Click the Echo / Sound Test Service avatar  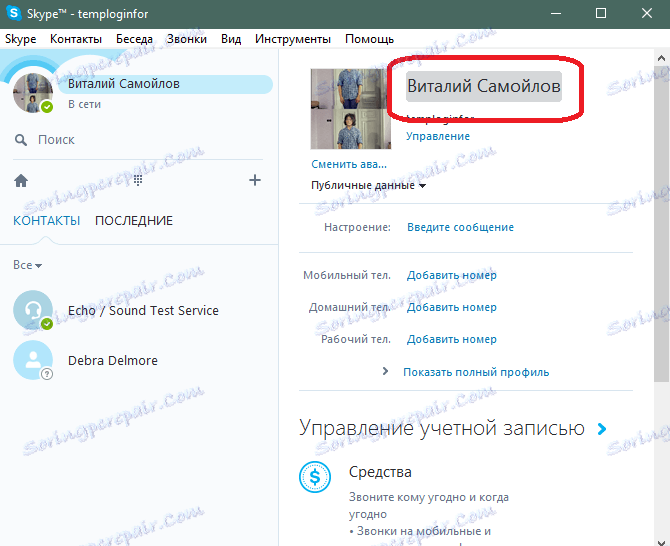(x=33, y=310)
